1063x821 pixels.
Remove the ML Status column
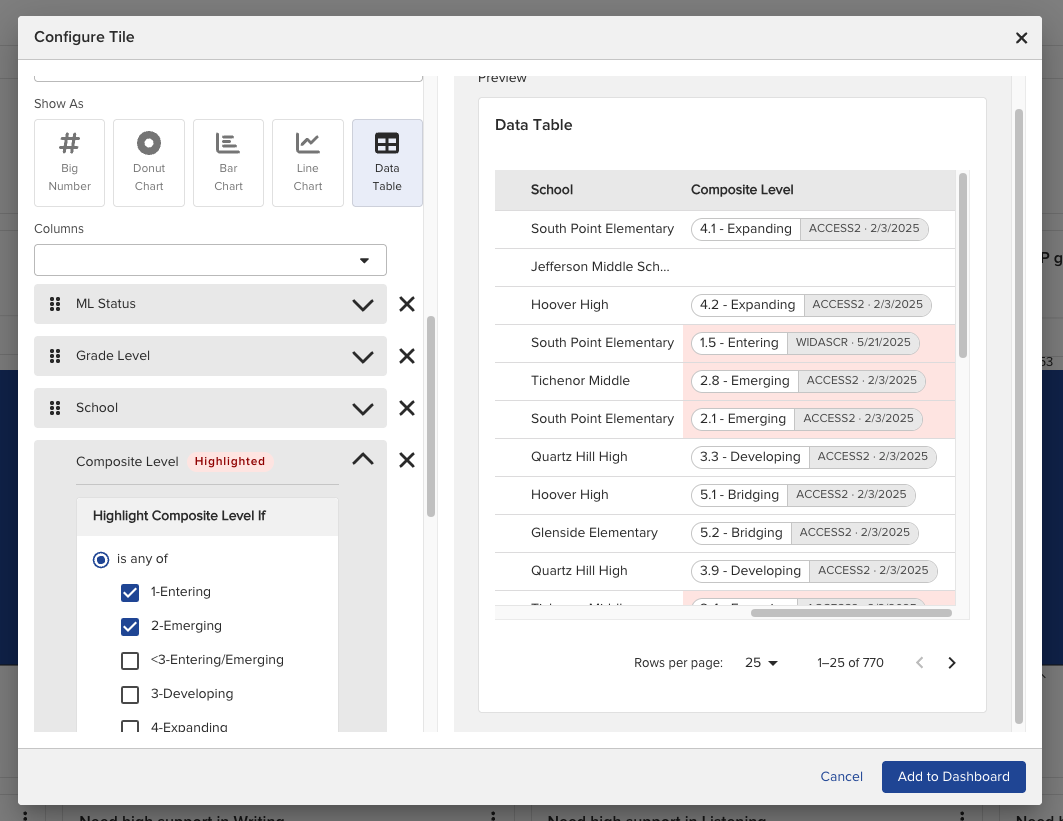click(x=407, y=304)
